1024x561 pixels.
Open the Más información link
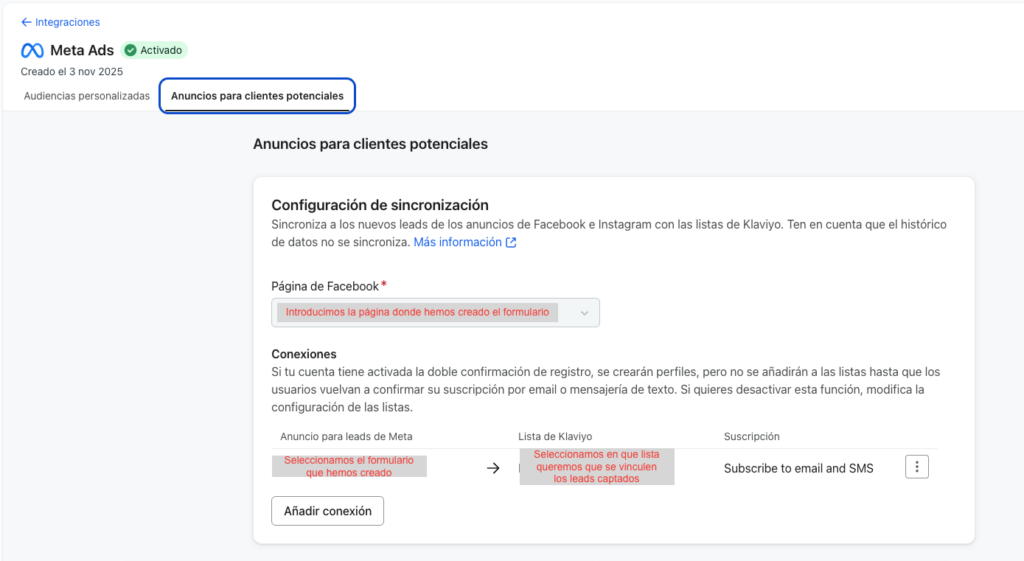[x=458, y=242]
